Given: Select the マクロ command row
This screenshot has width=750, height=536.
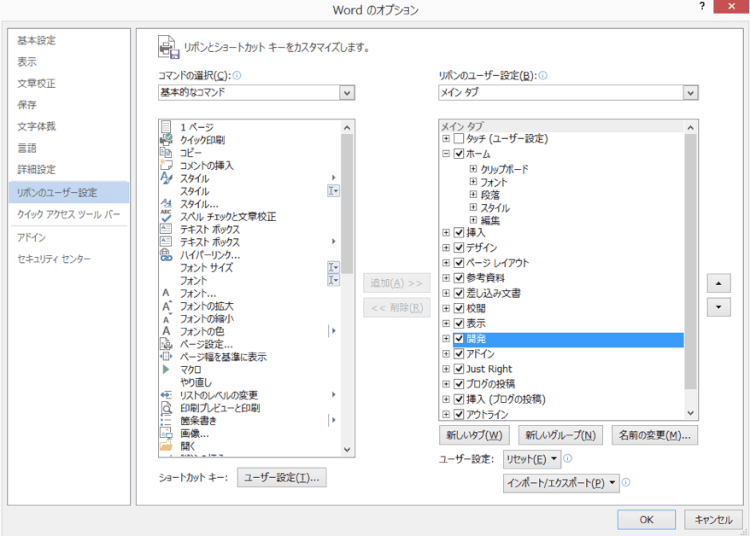Looking at the screenshot, I should (250, 369).
